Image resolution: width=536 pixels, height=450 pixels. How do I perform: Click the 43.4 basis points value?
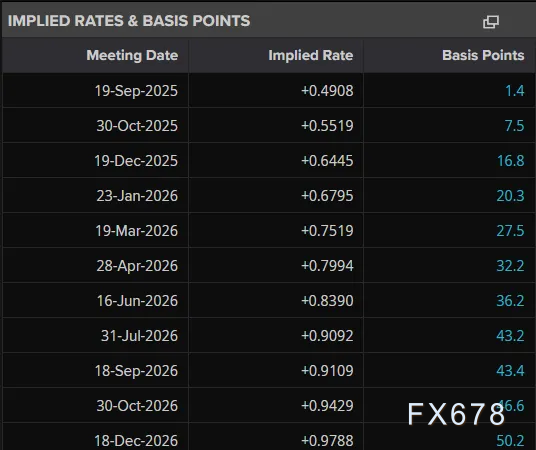(x=510, y=371)
